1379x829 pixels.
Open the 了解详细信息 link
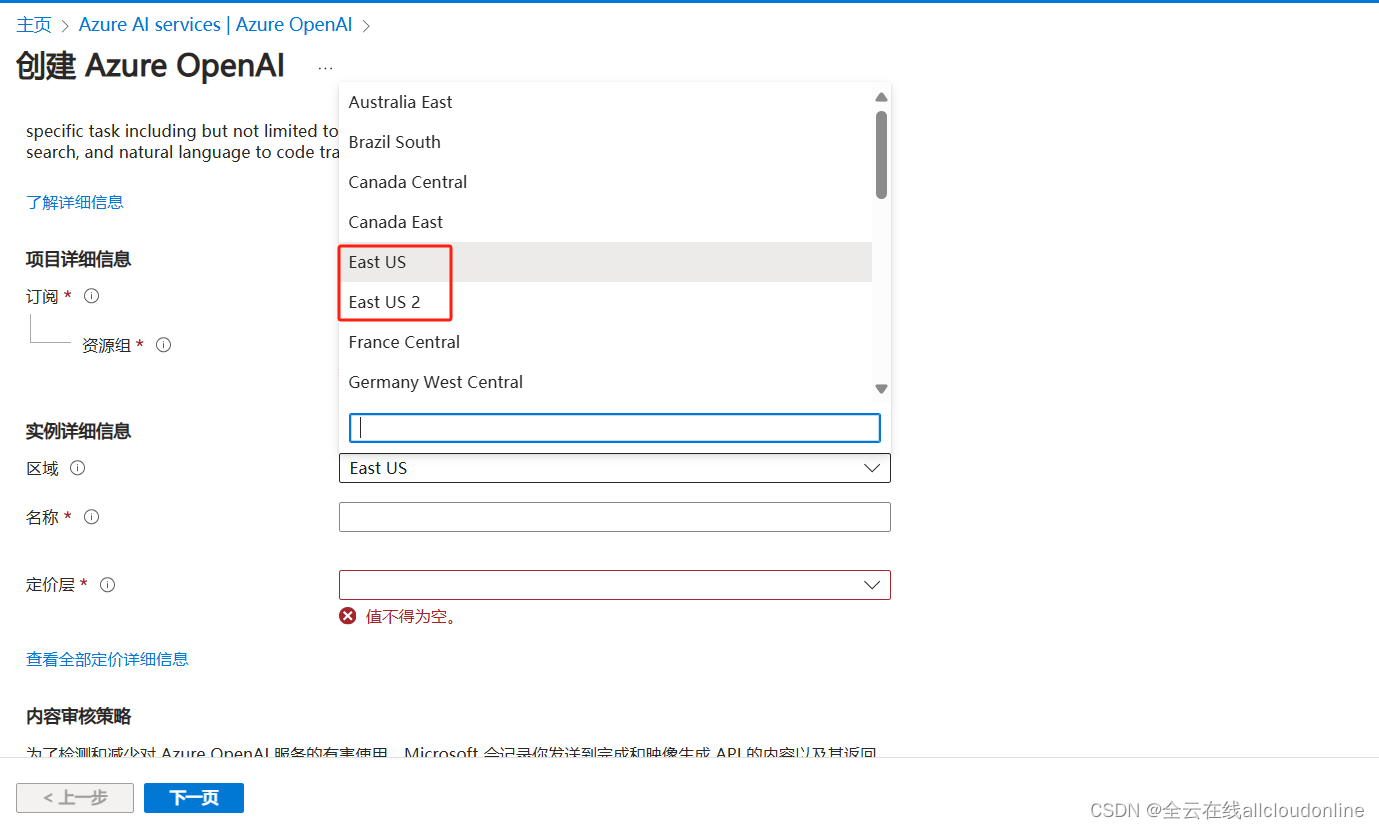(75, 202)
